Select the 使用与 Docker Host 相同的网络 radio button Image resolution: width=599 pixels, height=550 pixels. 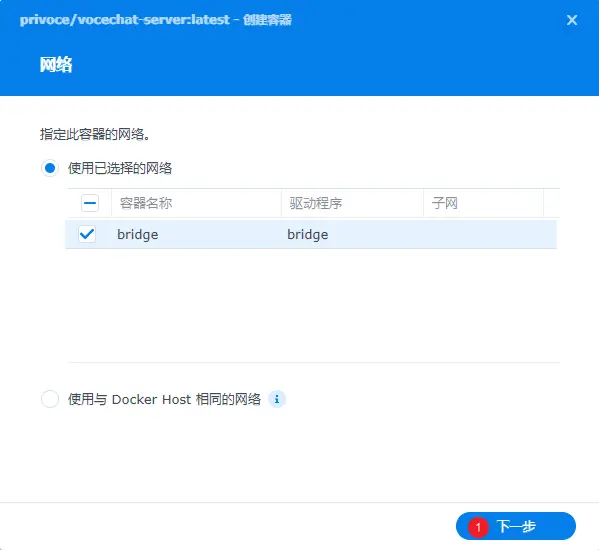50,399
